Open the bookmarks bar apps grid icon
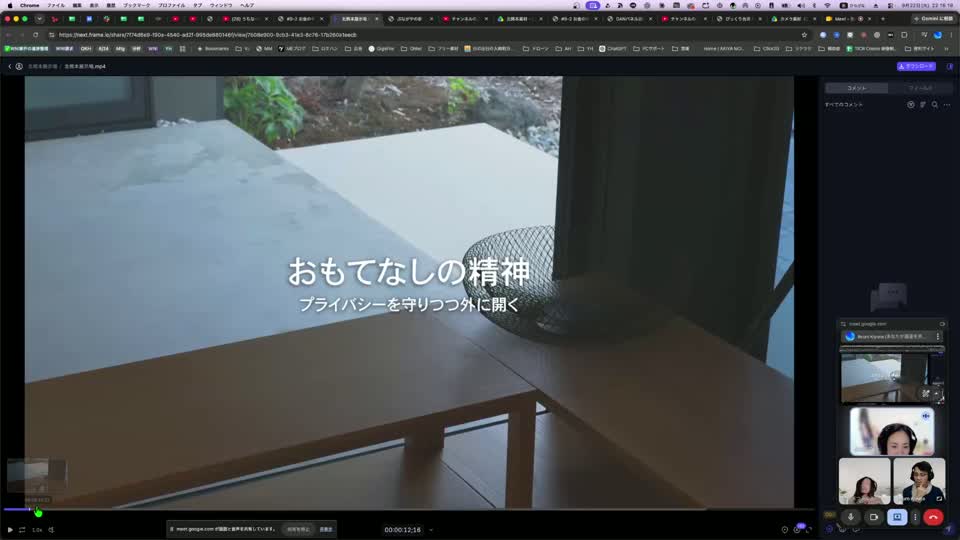The image size is (960, 540). [x=182, y=48]
